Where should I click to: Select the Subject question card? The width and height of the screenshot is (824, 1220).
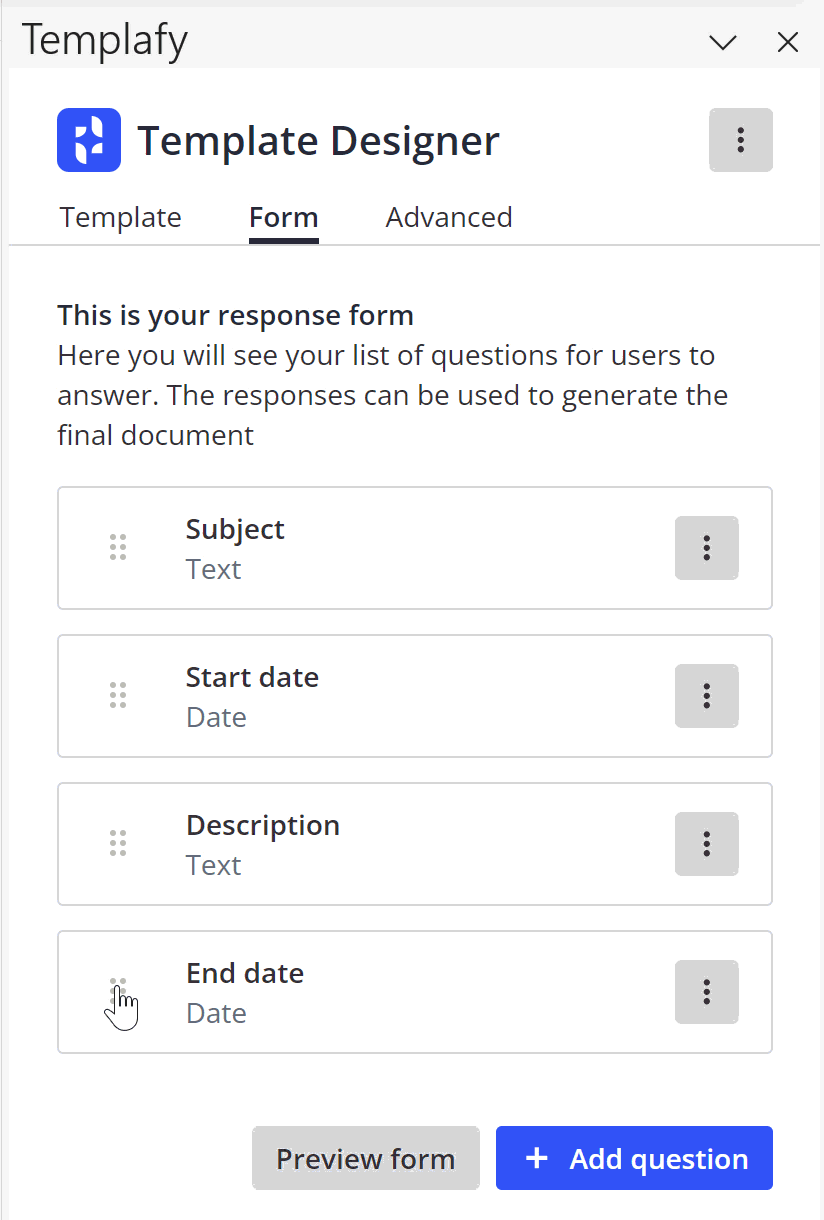tap(415, 548)
